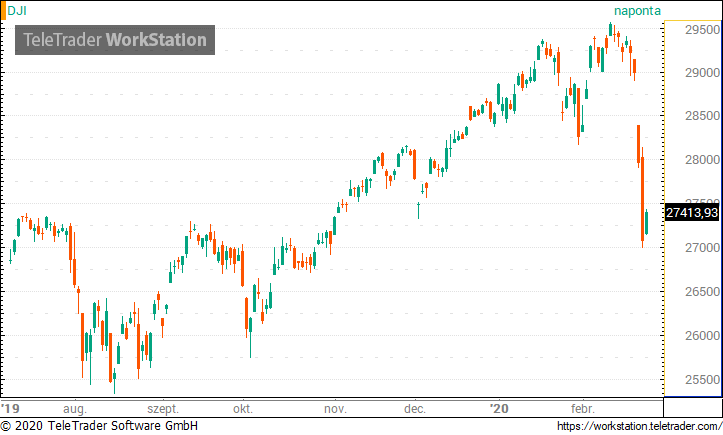Click the 26500 price axis label
The image size is (723, 435).
pos(702,292)
